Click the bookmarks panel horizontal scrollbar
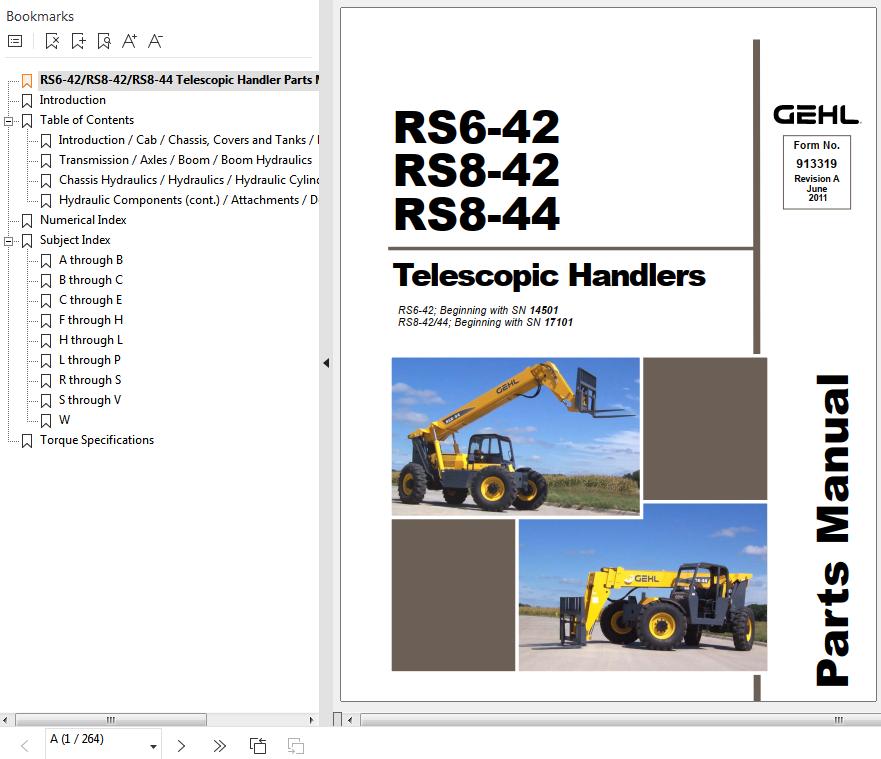This screenshot has height=759, width=881. [x=110, y=719]
